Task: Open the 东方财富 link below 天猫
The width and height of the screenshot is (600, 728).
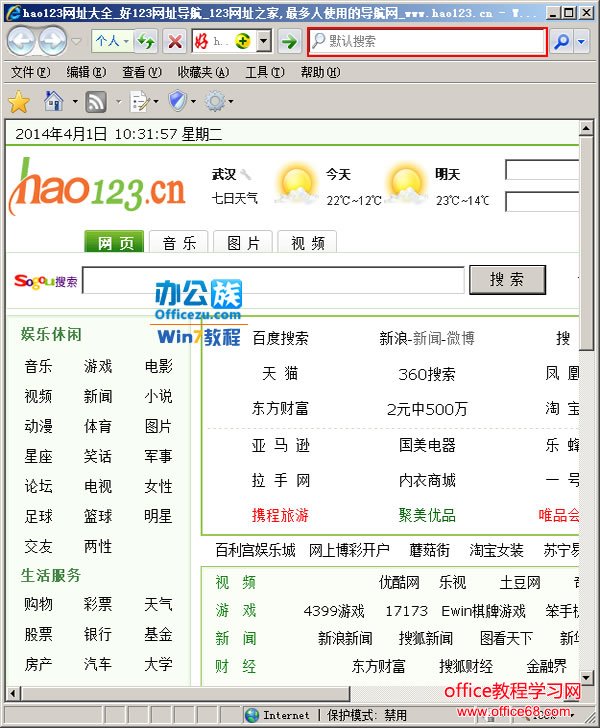Action: (x=280, y=409)
